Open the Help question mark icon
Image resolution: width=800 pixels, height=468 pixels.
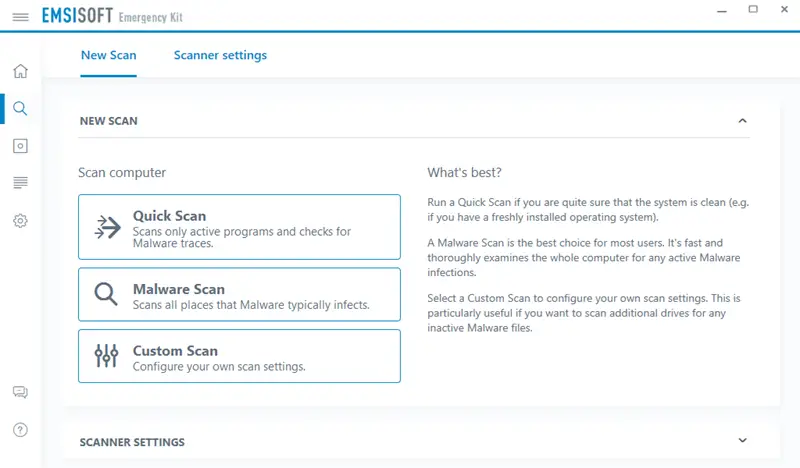pyautogui.click(x=20, y=430)
